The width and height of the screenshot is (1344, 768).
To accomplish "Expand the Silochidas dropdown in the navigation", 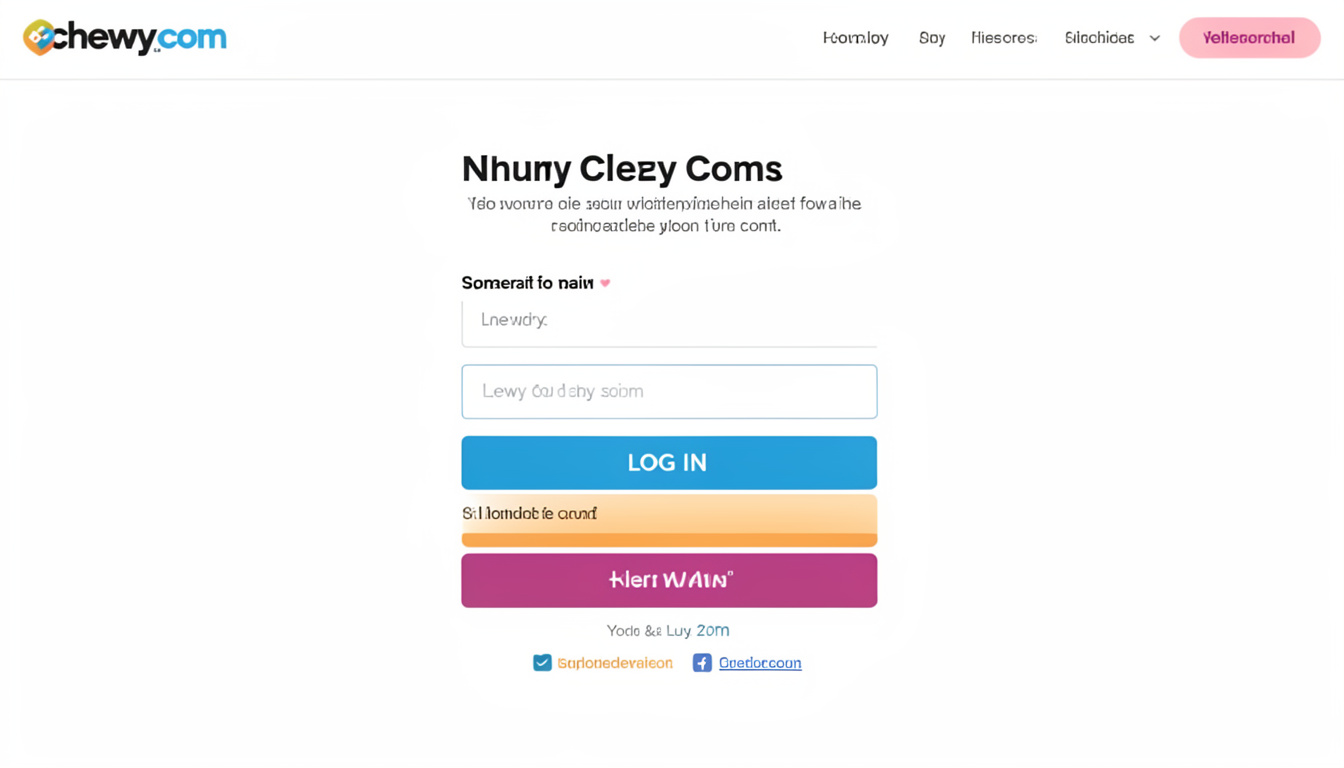I will click(x=1098, y=37).
